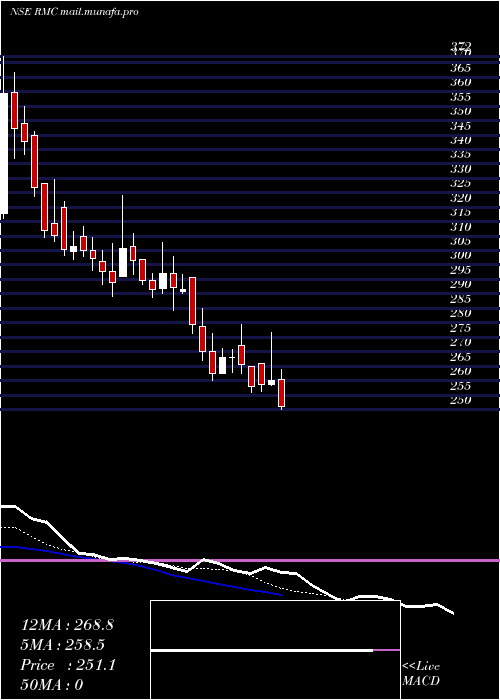Click the Price : 251.1 value
The image size is (500, 700).
pos(68,665)
